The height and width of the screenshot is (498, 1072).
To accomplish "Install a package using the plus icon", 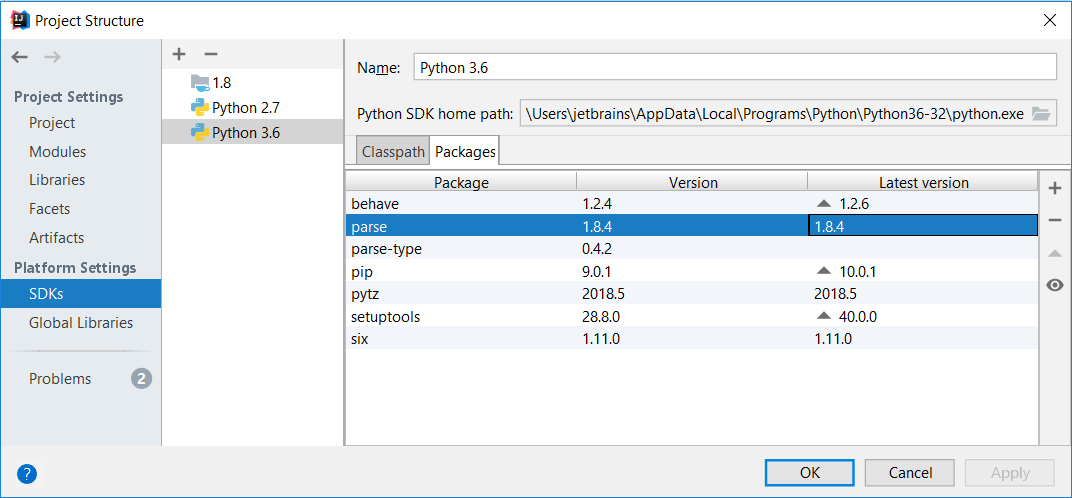I will (1054, 188).
